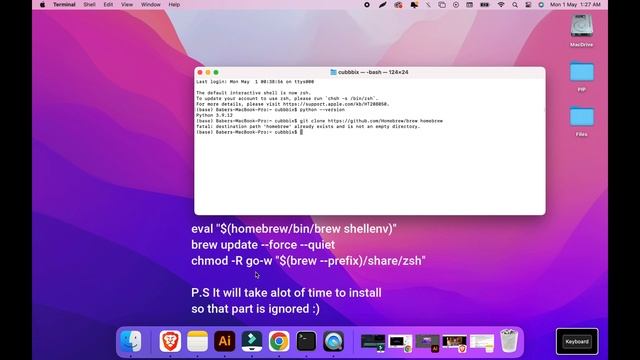The height and width of the screenshot is (360, 640).
Task: Open notification bell in menu bar
Action: coord(414,5)
